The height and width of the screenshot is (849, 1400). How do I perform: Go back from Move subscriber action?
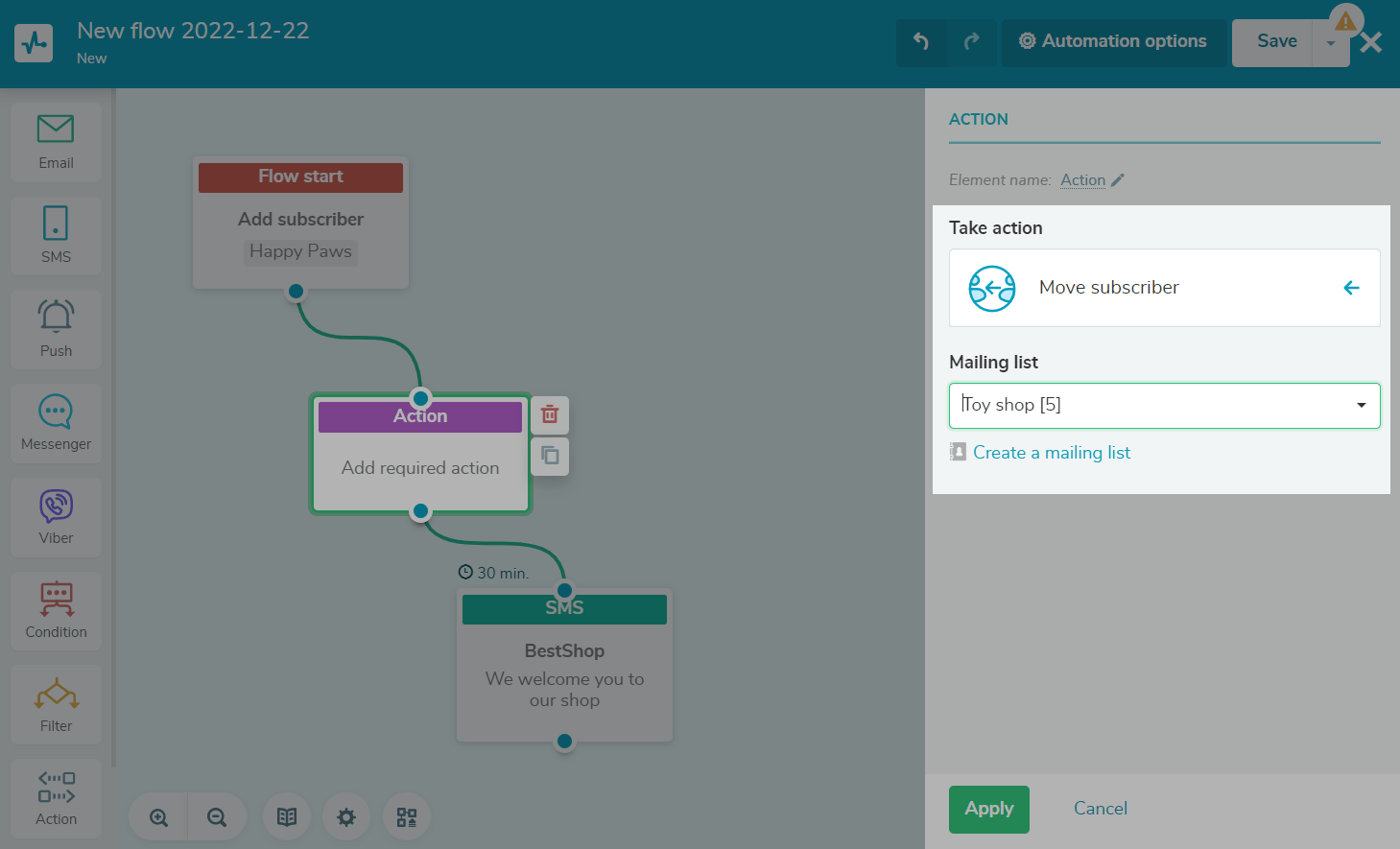point(1351,288)
